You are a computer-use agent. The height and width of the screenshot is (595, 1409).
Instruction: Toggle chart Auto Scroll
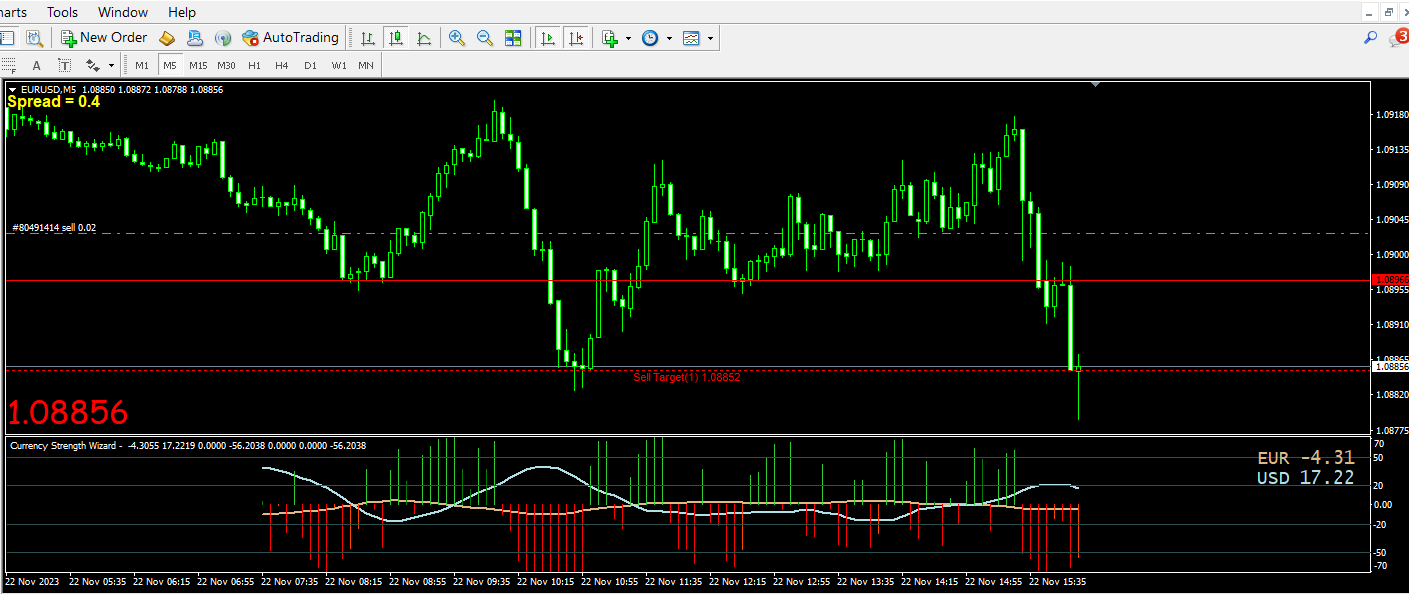tap(547, 38)
